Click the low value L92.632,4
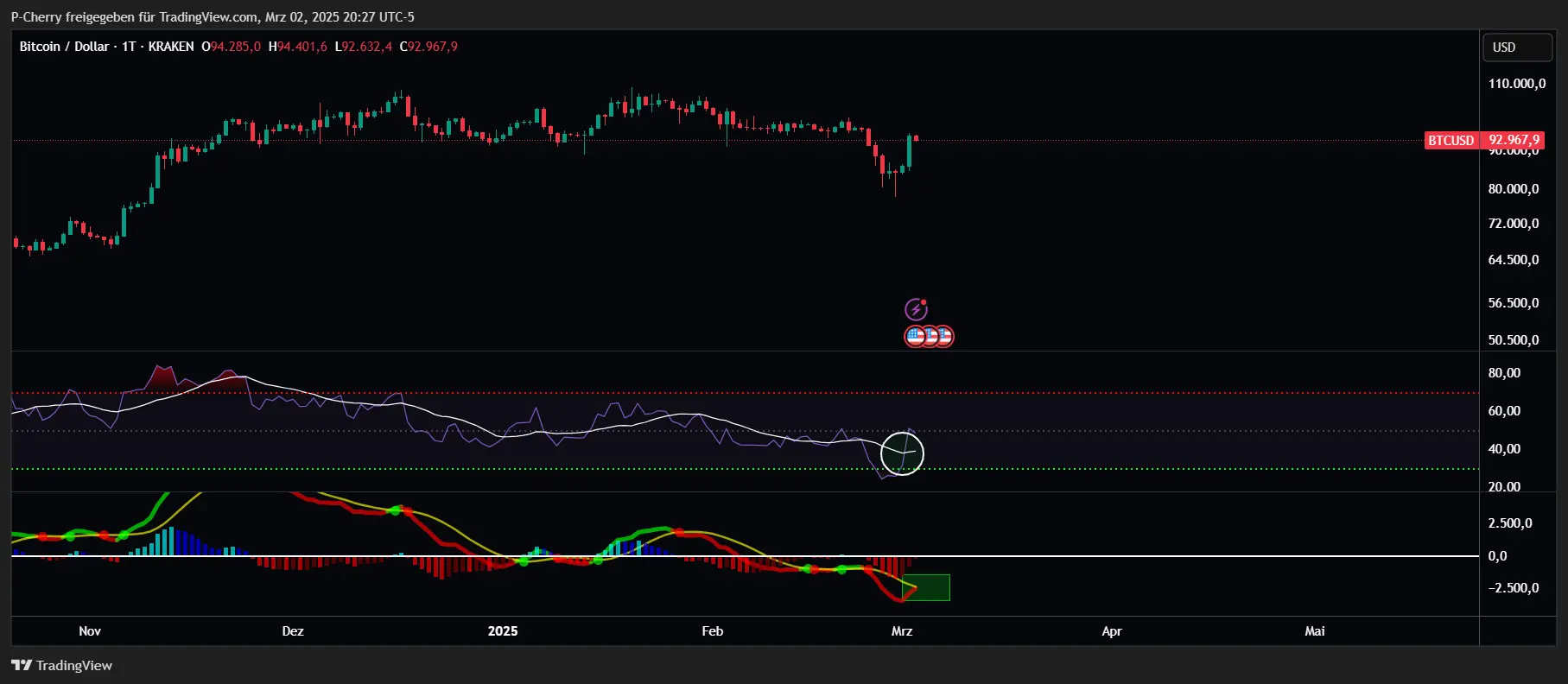Viewport: 1568px width, 684px height. click(x=363, y=47)
